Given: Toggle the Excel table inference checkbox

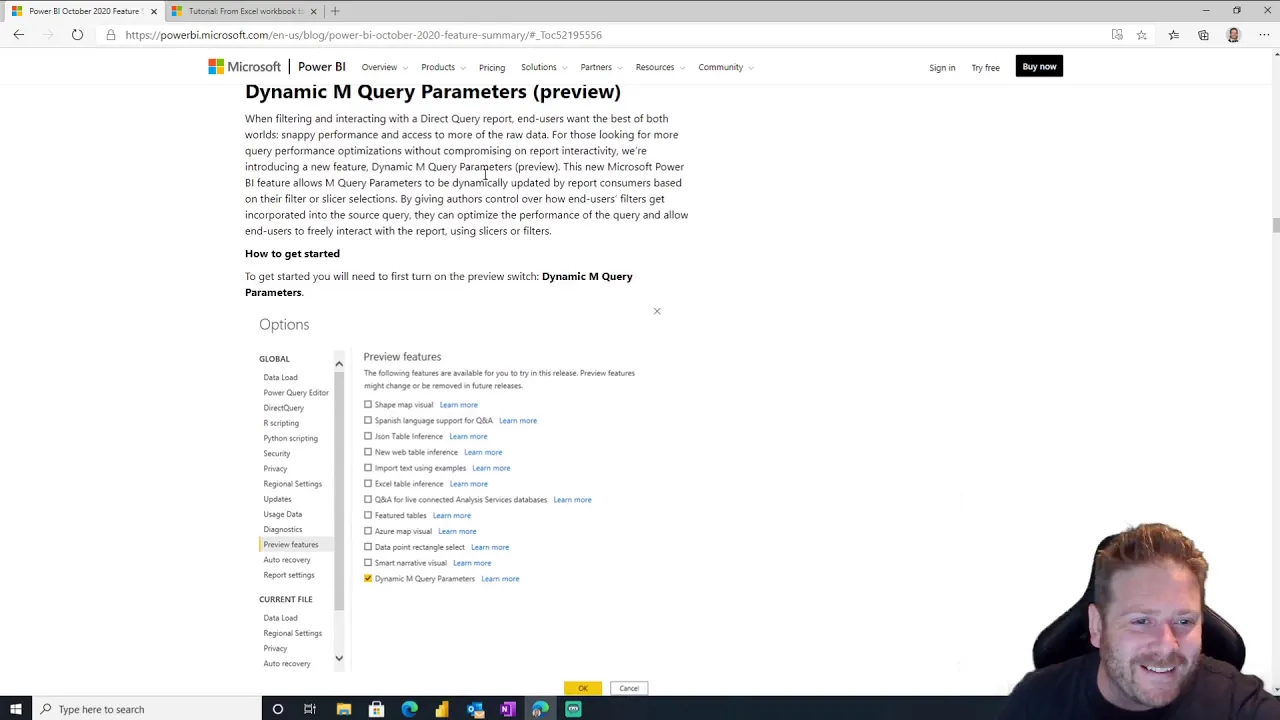Looking at the screenshot, I should pyautogui.click(x=368, y=484).
